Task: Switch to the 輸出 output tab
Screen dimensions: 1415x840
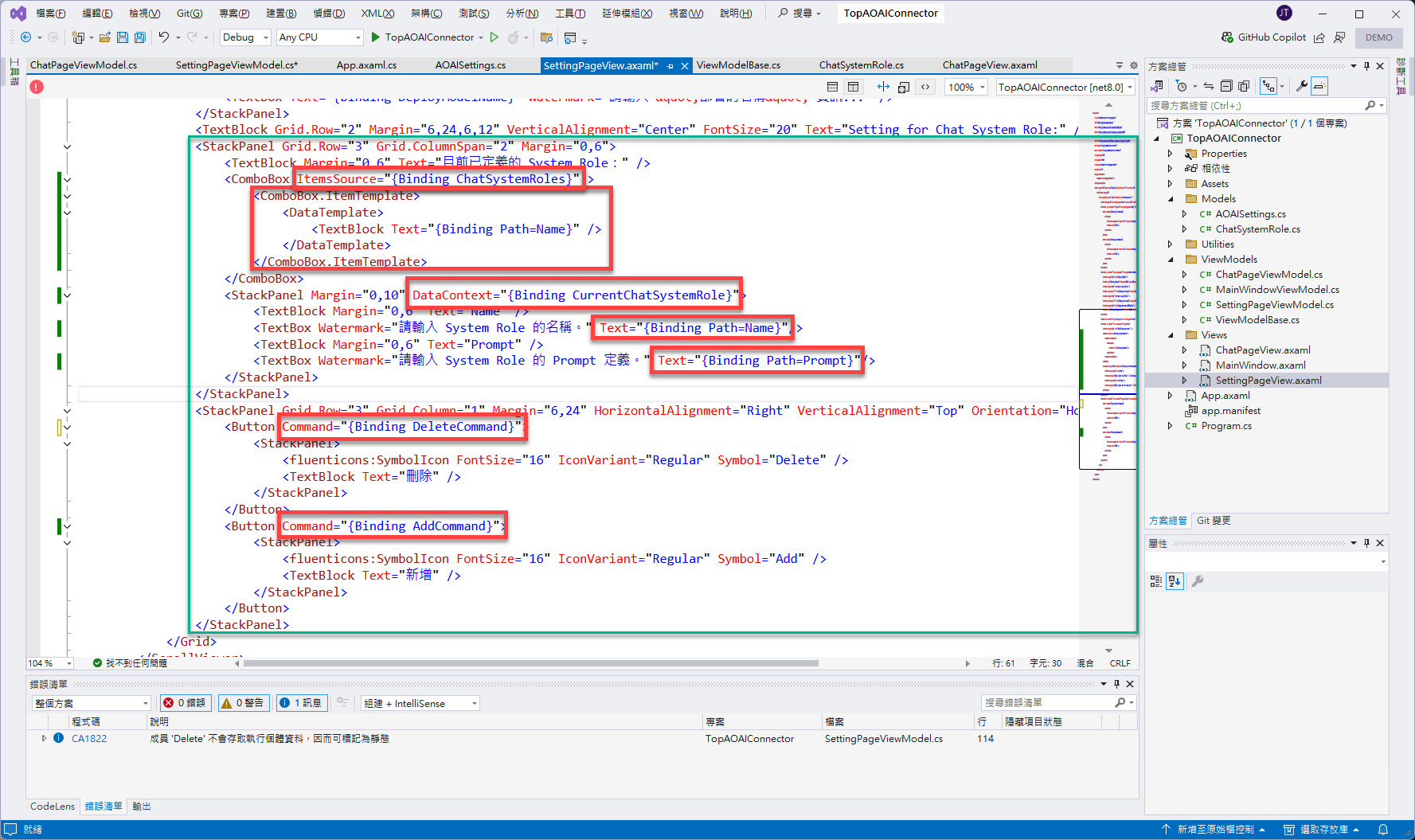Action: point(142,807)
